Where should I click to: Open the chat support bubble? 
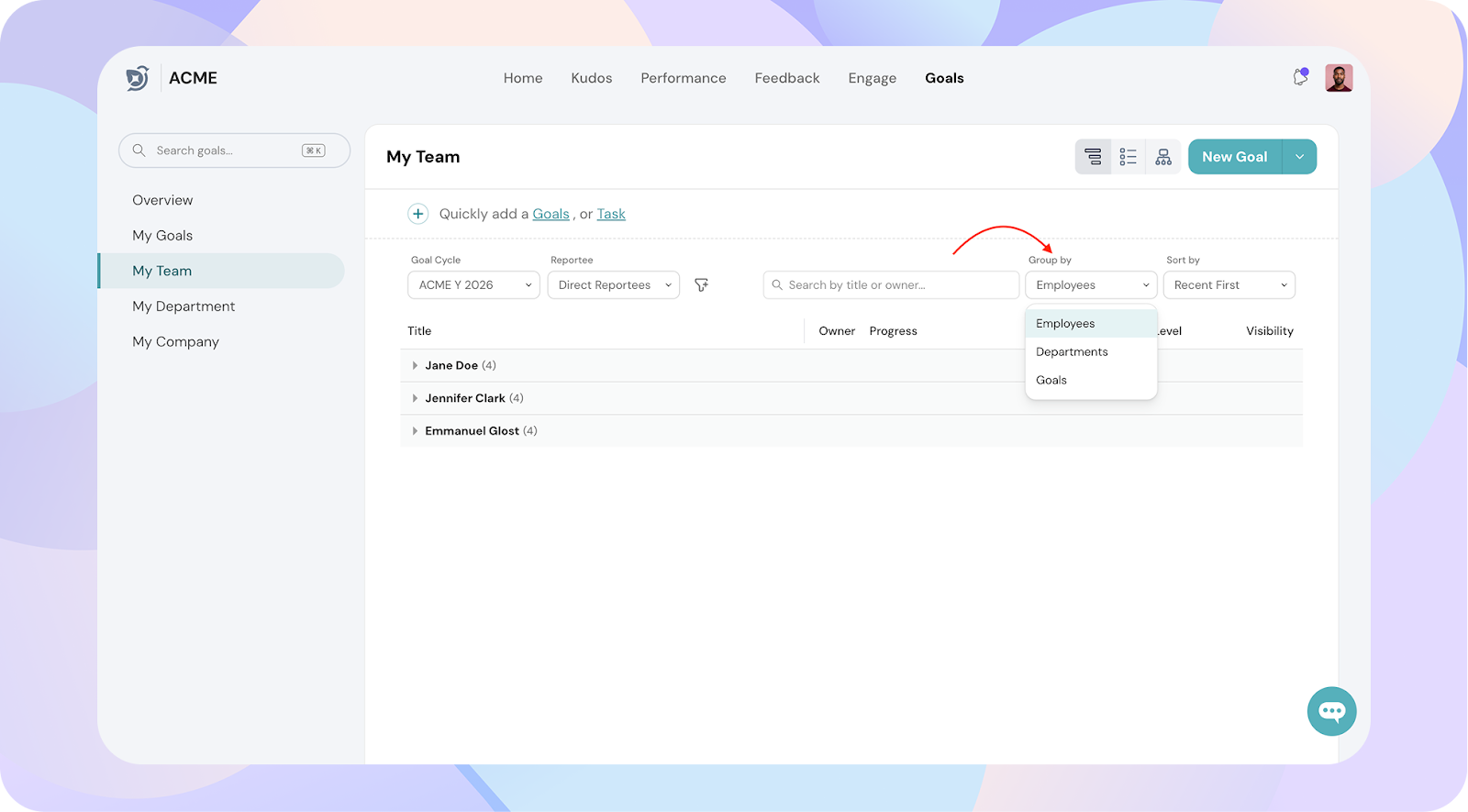1332,711
